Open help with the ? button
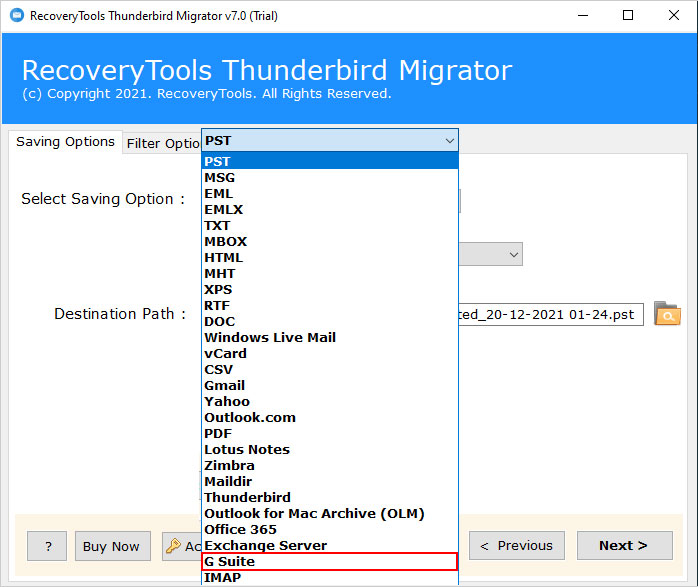The image size is (698, 587). 47,546
